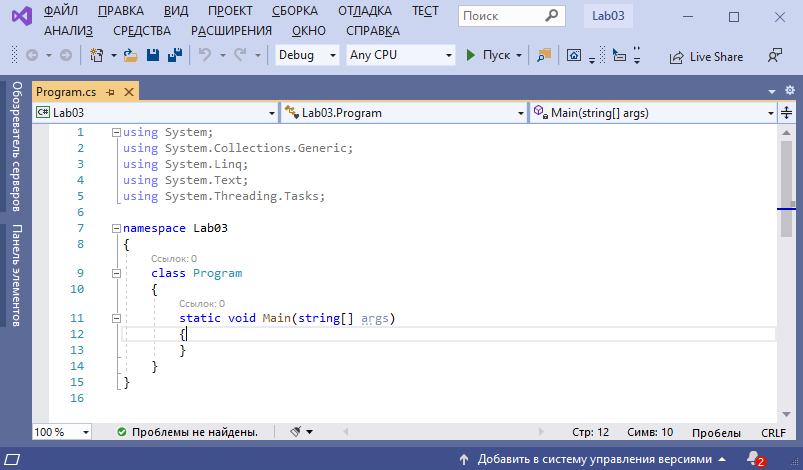Click the code cleanup broom icon
The height and width of the screenshot is (470, 803).
coord(295,432)
